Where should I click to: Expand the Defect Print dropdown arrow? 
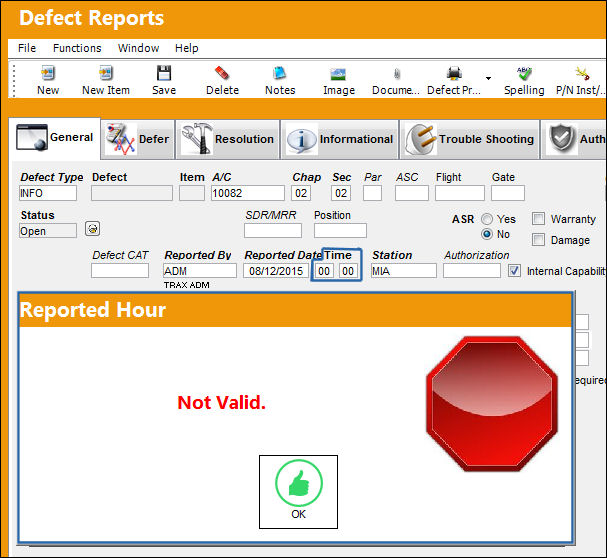[x=489, y=78]
